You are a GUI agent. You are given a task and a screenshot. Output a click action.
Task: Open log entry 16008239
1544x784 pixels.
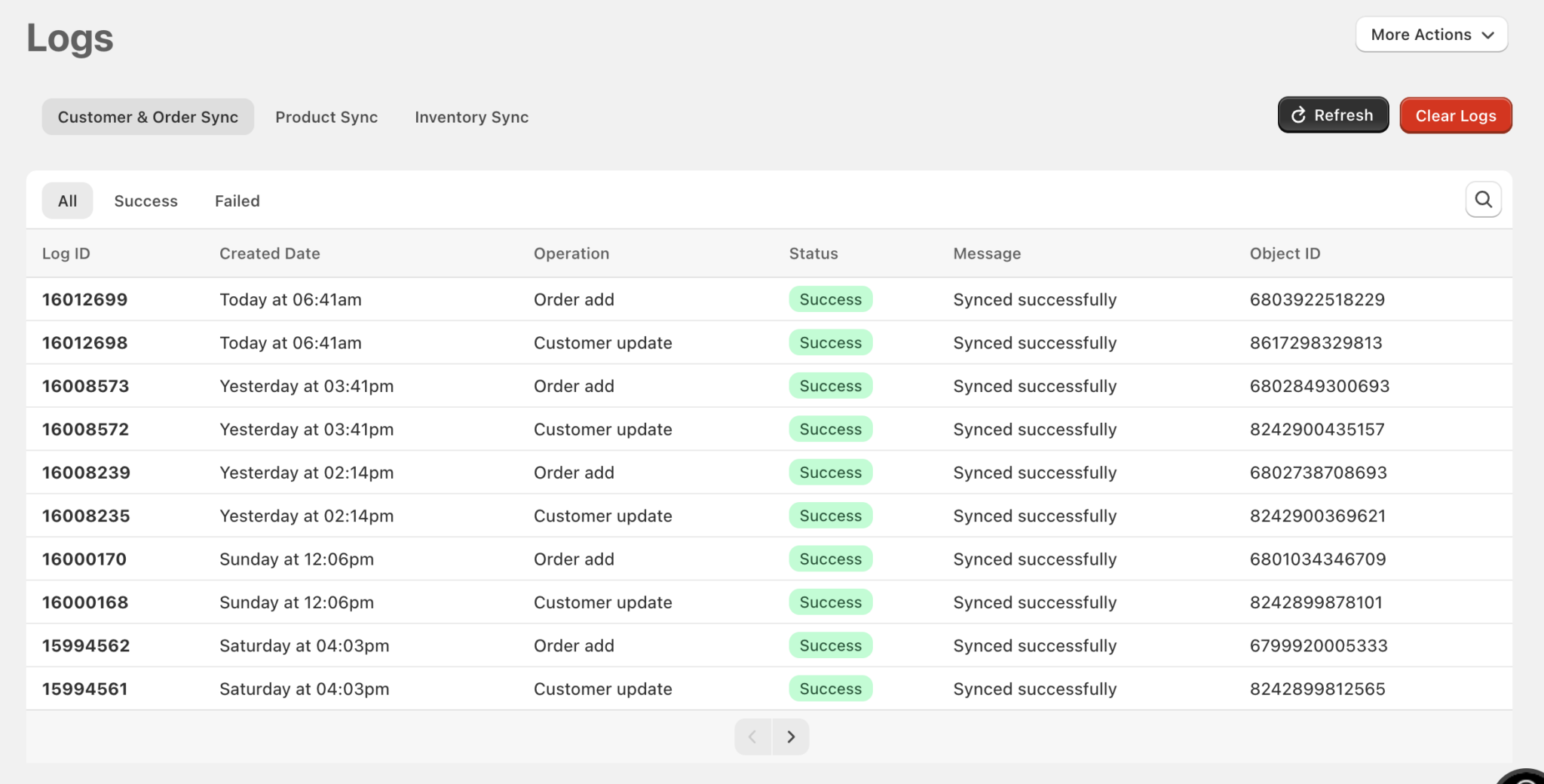(x=86, y=473)
